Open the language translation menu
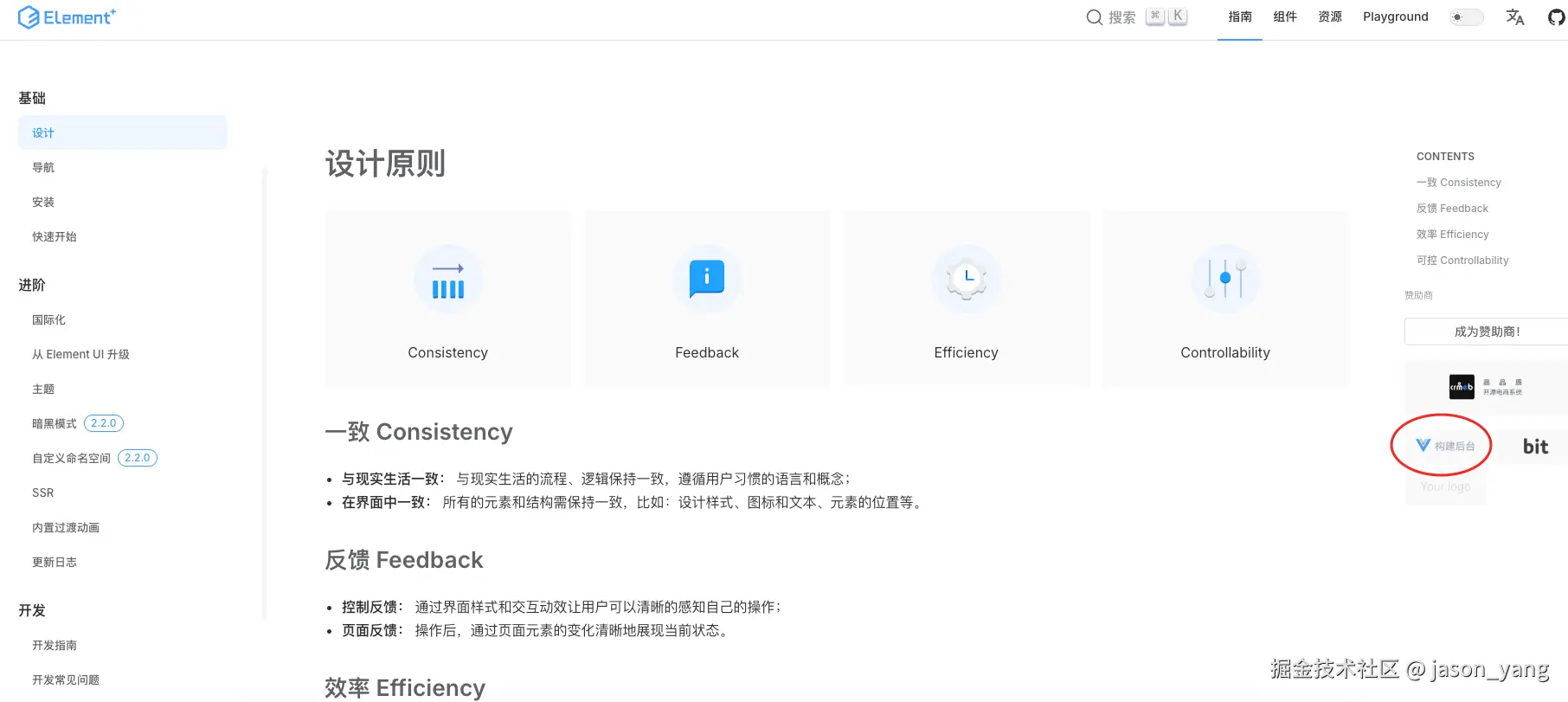This screenshot has height=702, width=1568. point(1515,17)
